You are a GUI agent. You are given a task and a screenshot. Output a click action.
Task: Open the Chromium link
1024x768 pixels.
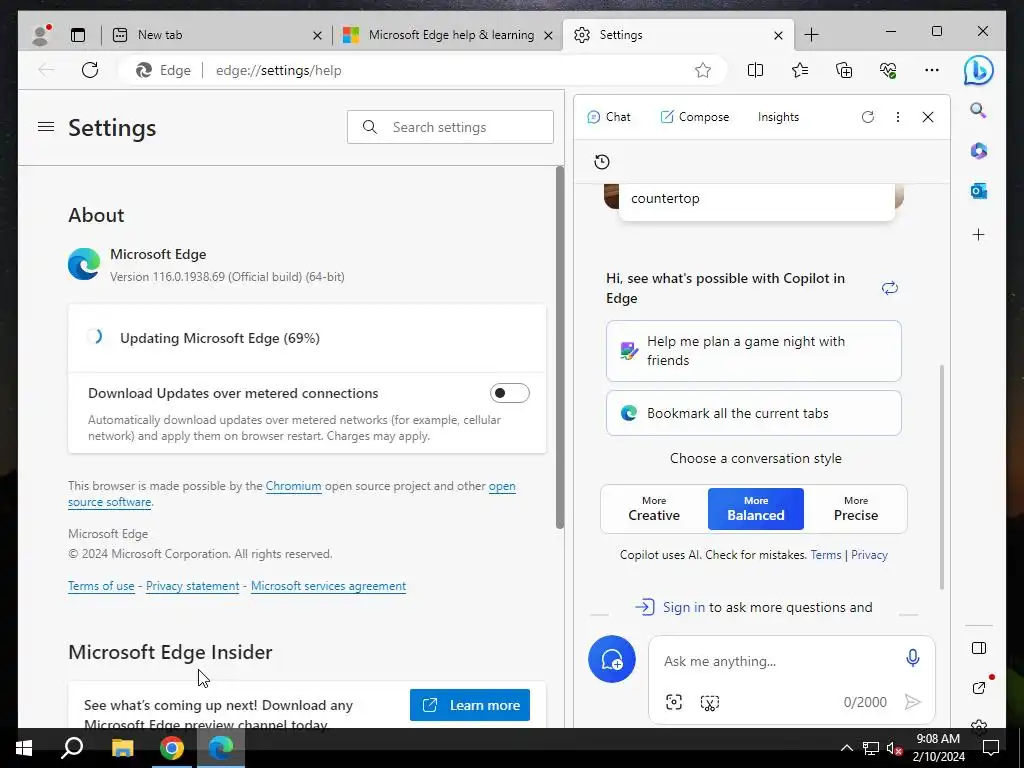point(293,486)
